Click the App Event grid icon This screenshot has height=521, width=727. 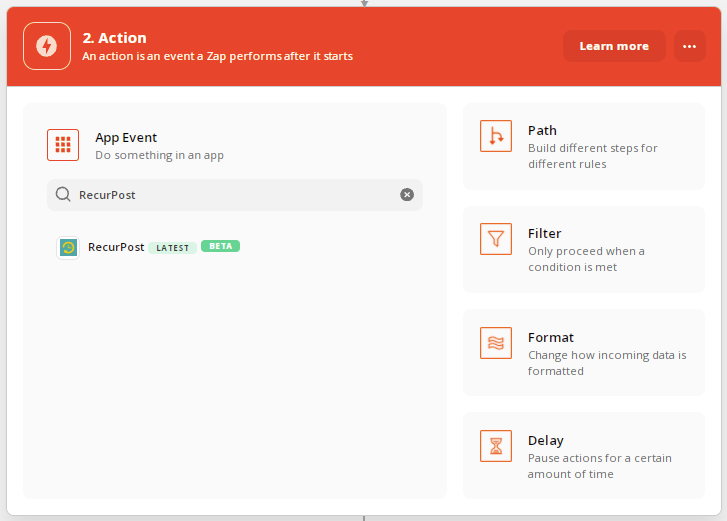click(x=63, y=145)
